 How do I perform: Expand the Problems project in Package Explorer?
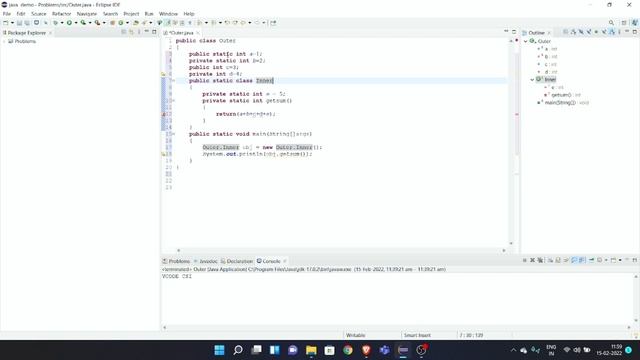coord(4,41)
